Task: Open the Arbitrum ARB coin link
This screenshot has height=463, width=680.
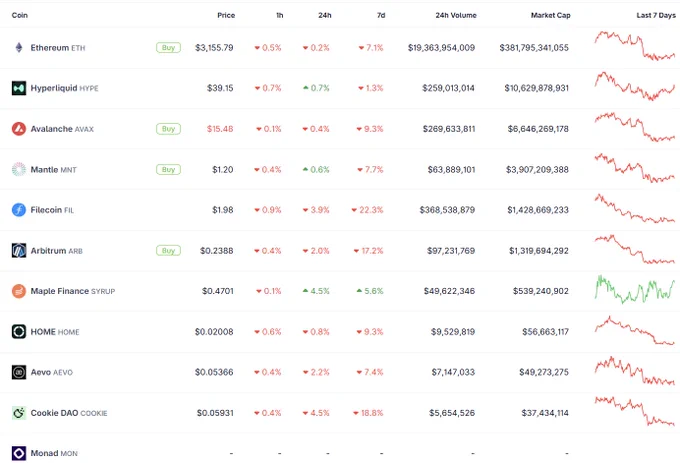Action: (56, 251)
